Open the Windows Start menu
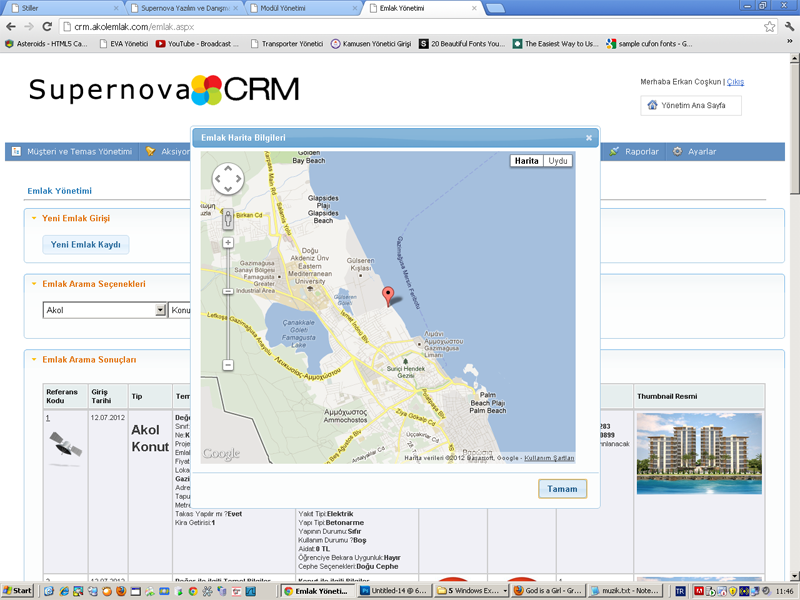The height and width of the screenshot is (600, 800). [x=17, y=591]
